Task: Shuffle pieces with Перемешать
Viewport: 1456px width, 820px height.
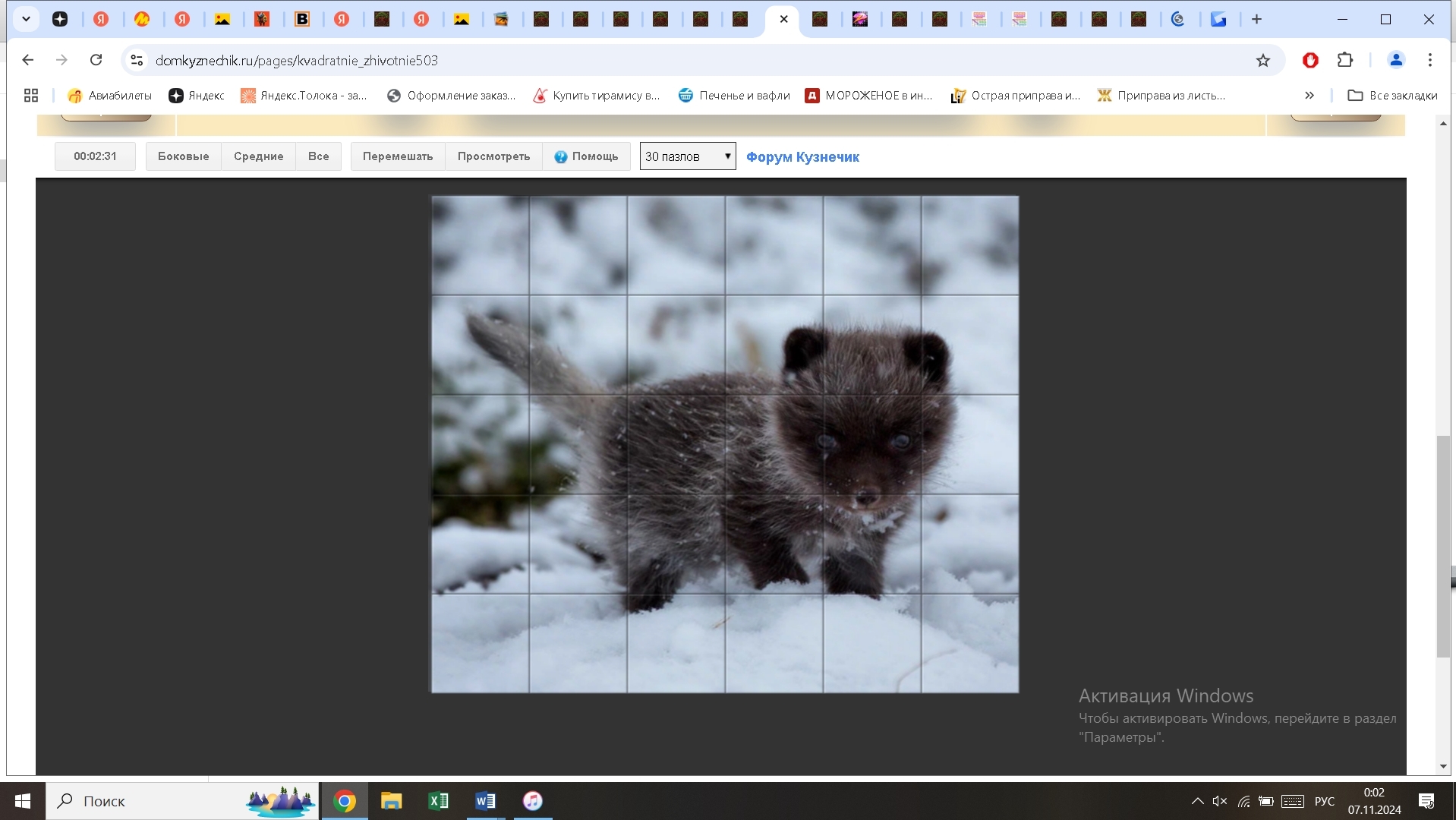Action: (398, 156)
